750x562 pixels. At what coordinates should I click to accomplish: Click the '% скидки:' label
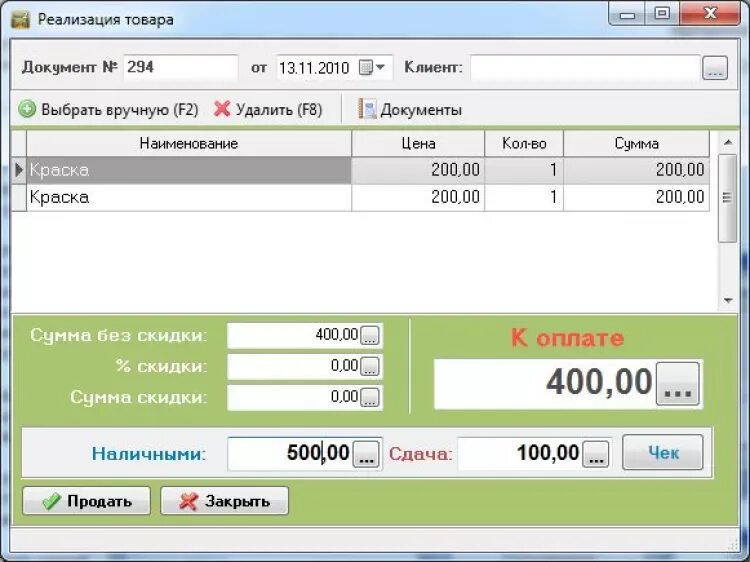click(x=161, y=366)
